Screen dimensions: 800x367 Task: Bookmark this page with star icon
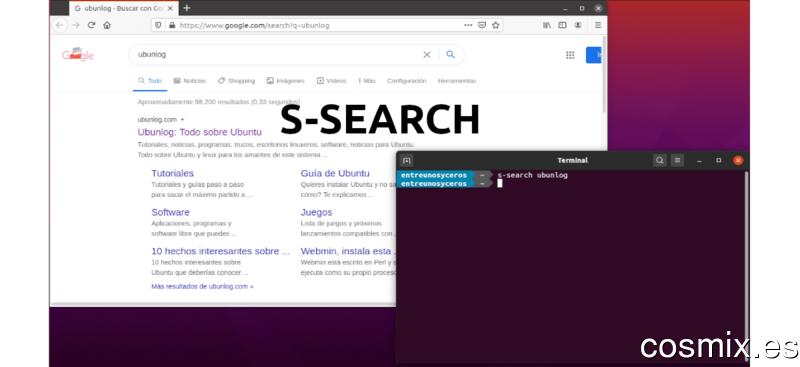click(x=495, y=25)
